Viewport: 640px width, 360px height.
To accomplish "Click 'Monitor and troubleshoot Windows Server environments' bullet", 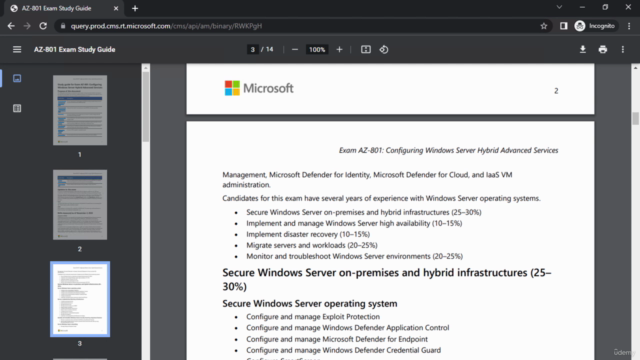I will pos(354,256).
